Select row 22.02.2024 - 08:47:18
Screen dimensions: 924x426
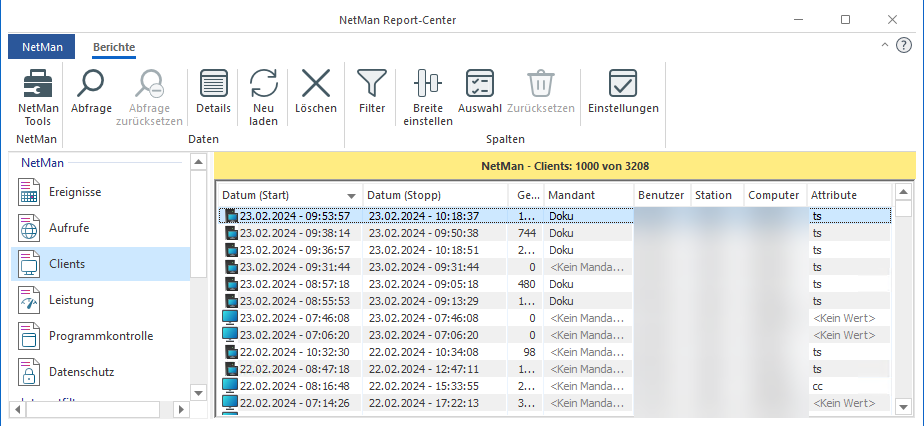click(x=555, y=369)
